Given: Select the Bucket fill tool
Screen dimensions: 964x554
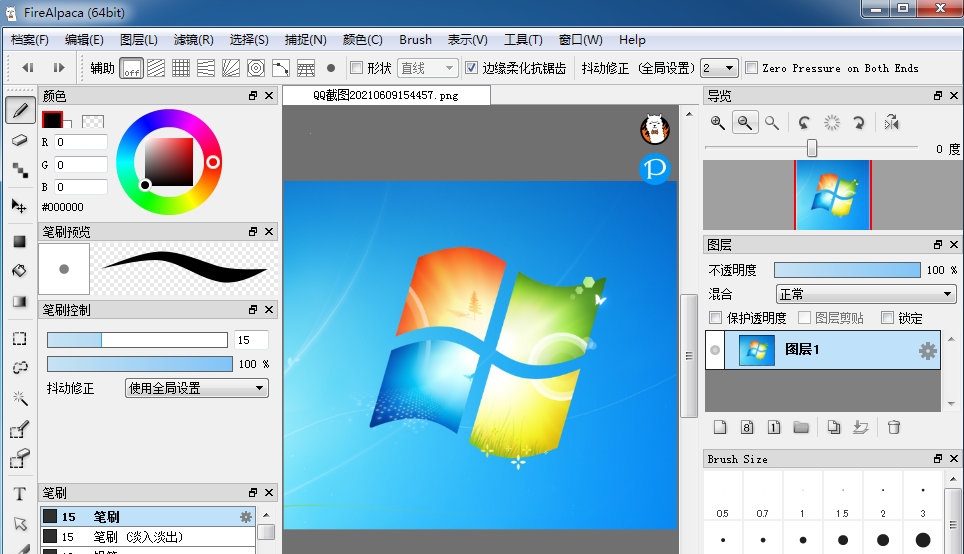Looking at the screenshot, I should (19, 271).
